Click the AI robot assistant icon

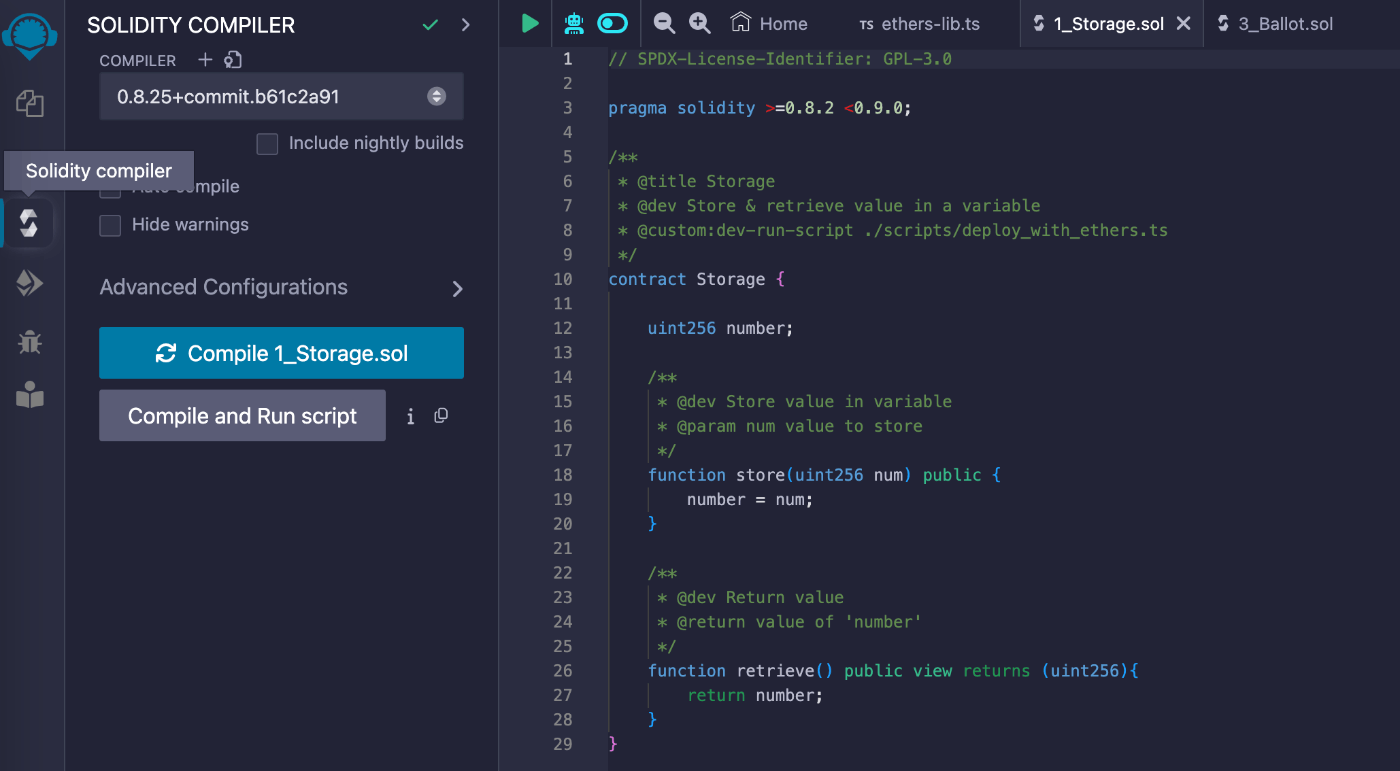click(x=574, y=23)
